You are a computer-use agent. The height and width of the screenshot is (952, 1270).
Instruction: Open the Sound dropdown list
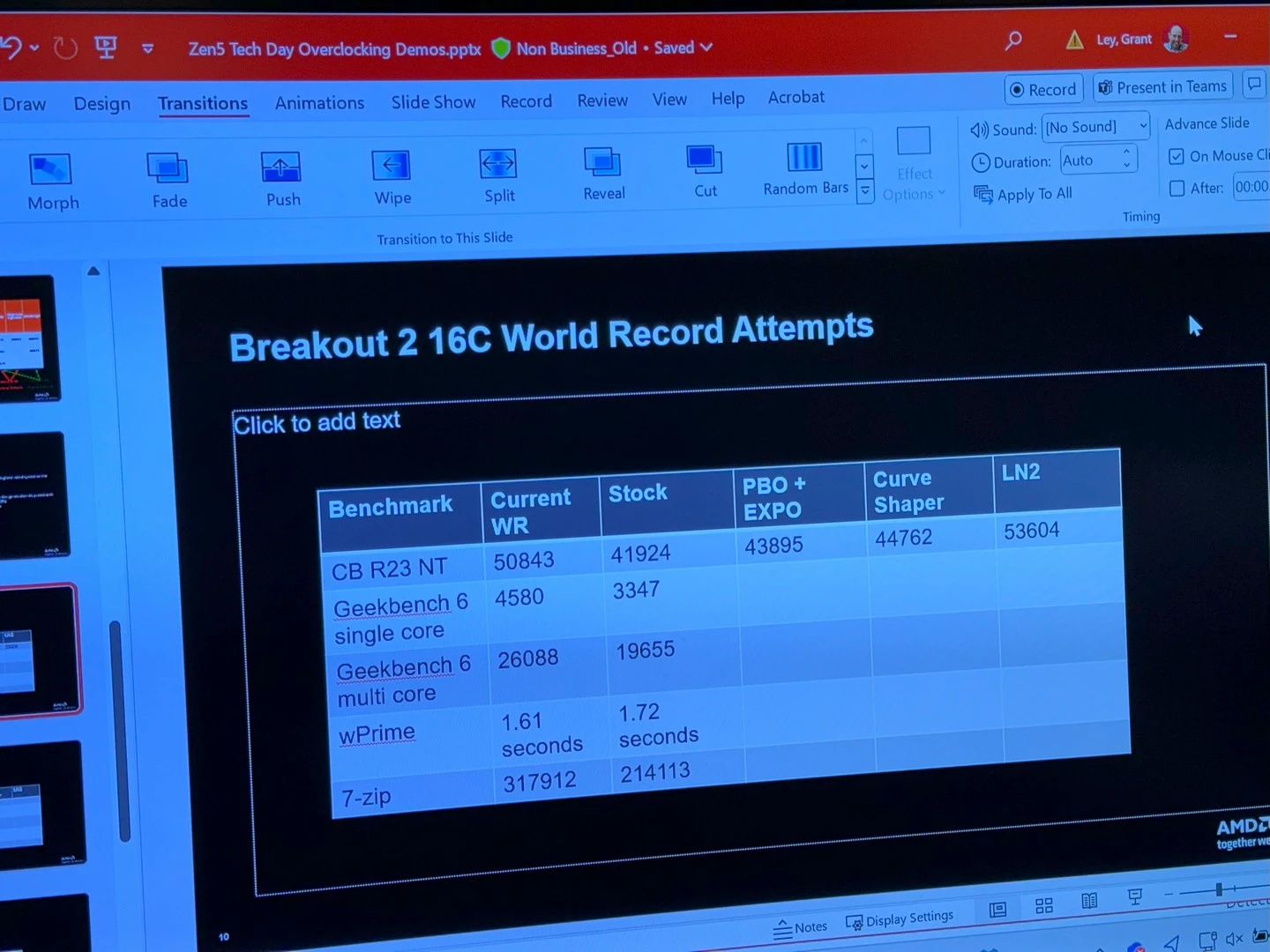[x=1142, y=126]
